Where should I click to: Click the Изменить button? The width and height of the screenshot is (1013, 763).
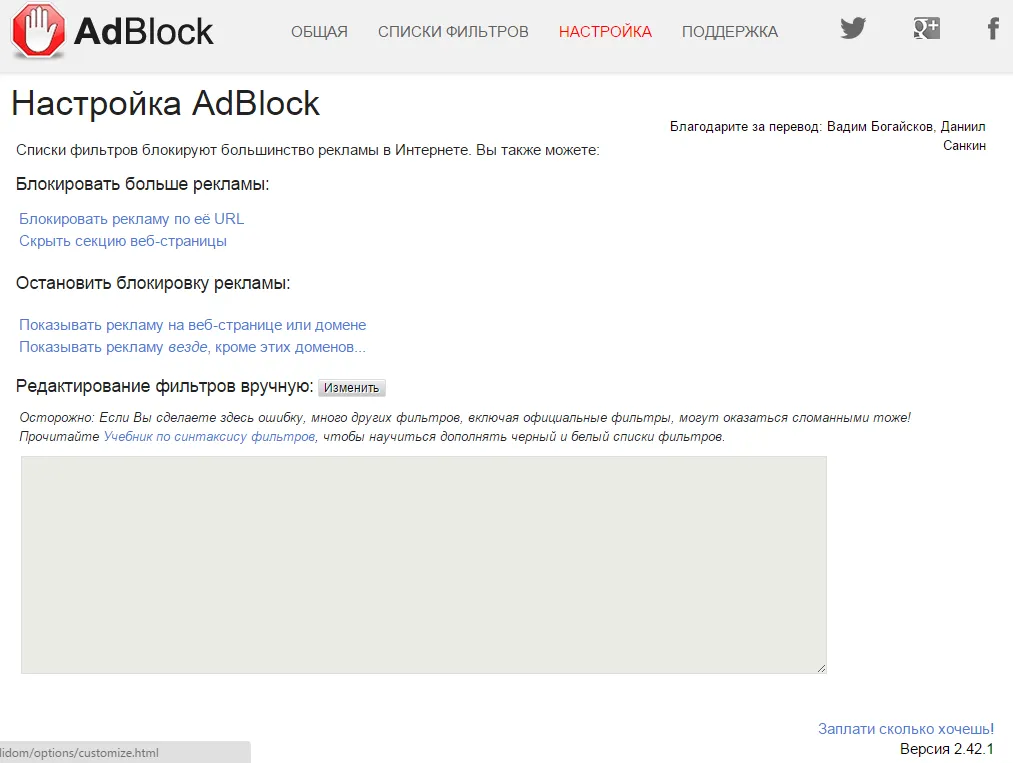click(x=352, y=388)
